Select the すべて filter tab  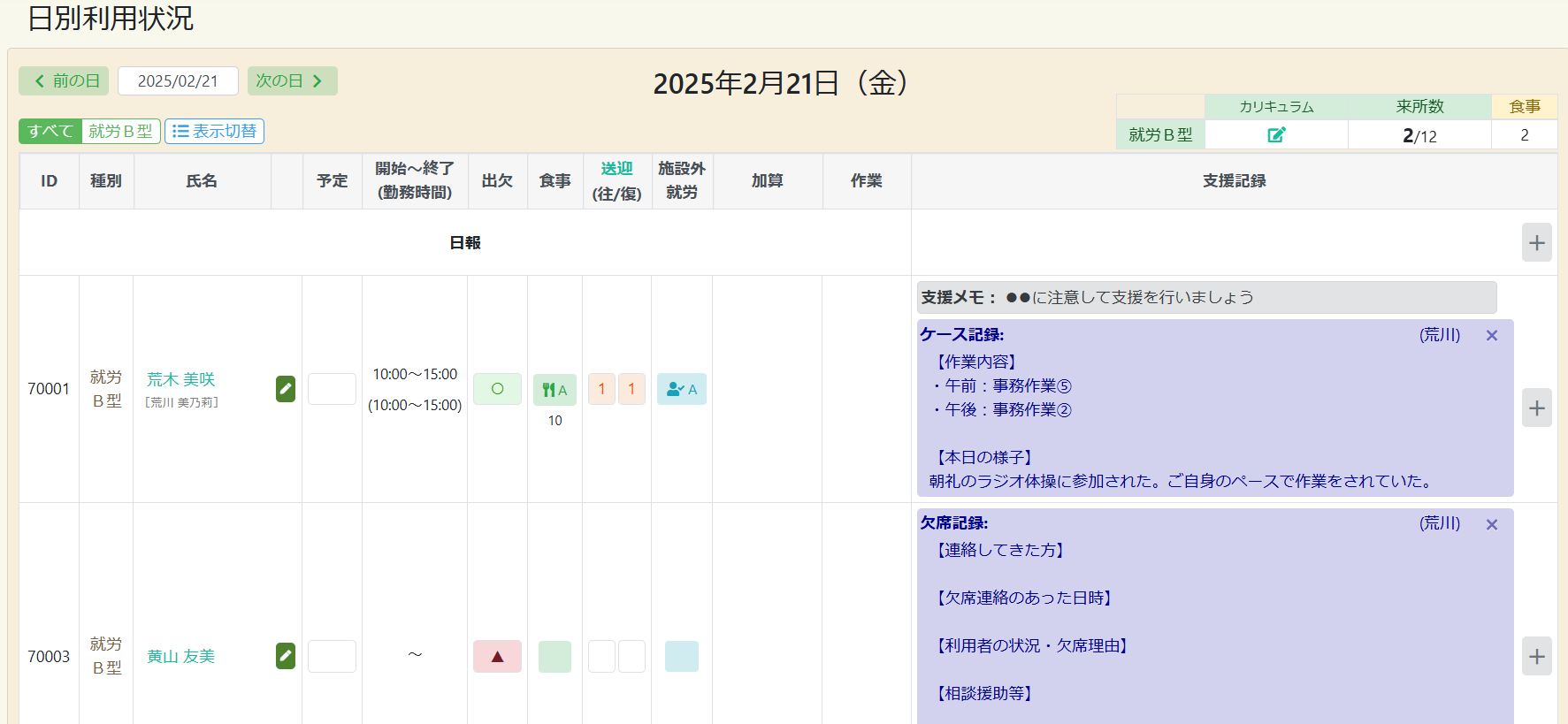tap(50, 132)
